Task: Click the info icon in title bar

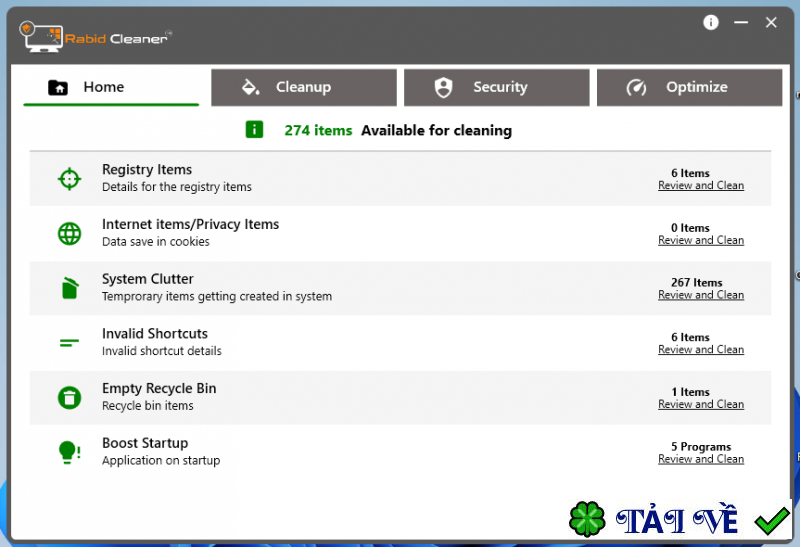Action: tap(711, 22)
